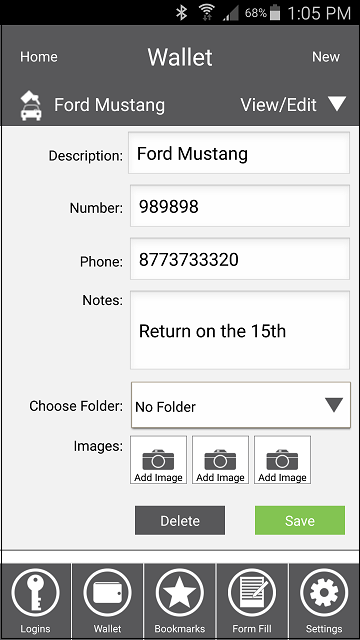Tap the car rental icon beside Ford Mustang
Image resolution: width=360 pixels, height=640 pixels.
click(x=31, y=106)
